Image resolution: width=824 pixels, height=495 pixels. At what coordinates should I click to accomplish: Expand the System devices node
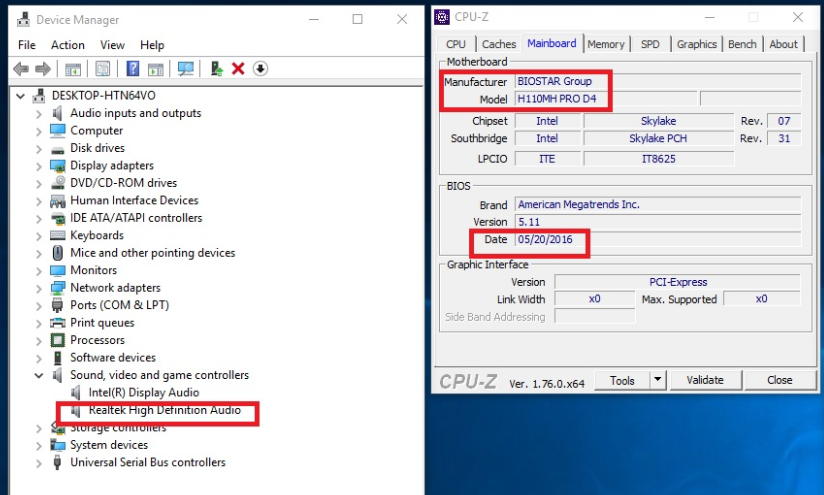[x=38, y=446]
